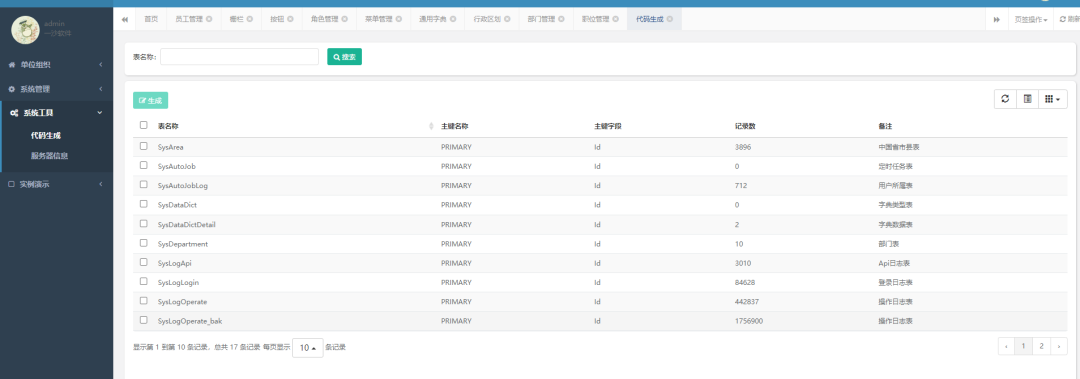The height and width of the screenshot is (379, 1080).
Task: Click the 刷新 button in tab bar
Action: click(1069, 20)
